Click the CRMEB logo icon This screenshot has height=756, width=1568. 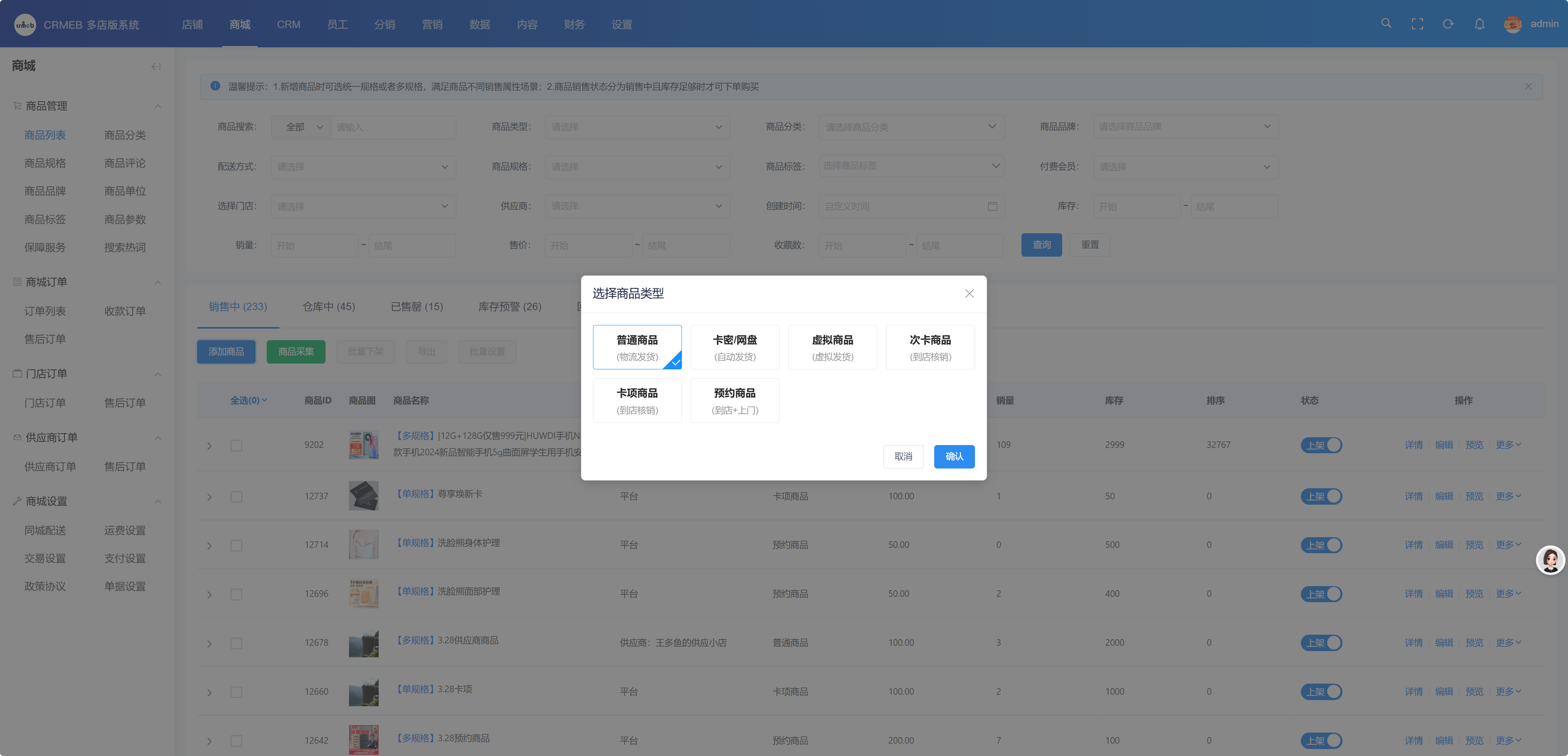[25, 24]
